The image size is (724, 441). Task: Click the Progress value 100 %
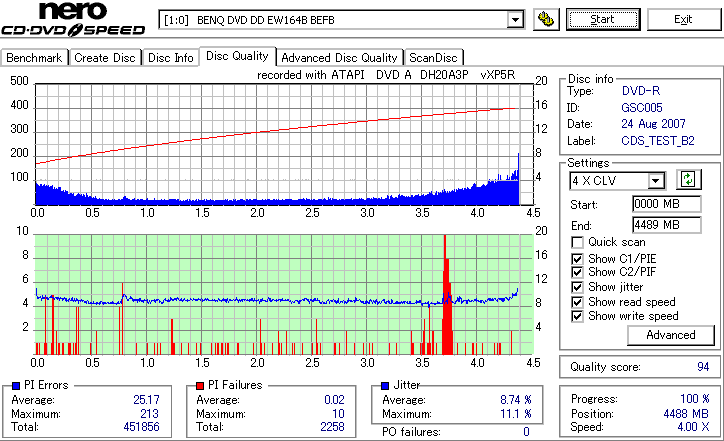tap(695, 399)
